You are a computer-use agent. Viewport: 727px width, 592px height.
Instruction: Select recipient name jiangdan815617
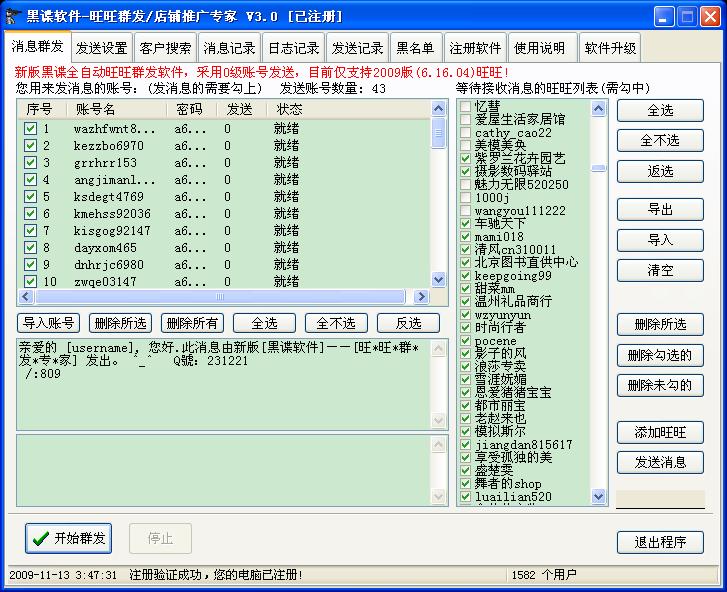point(523,445)
